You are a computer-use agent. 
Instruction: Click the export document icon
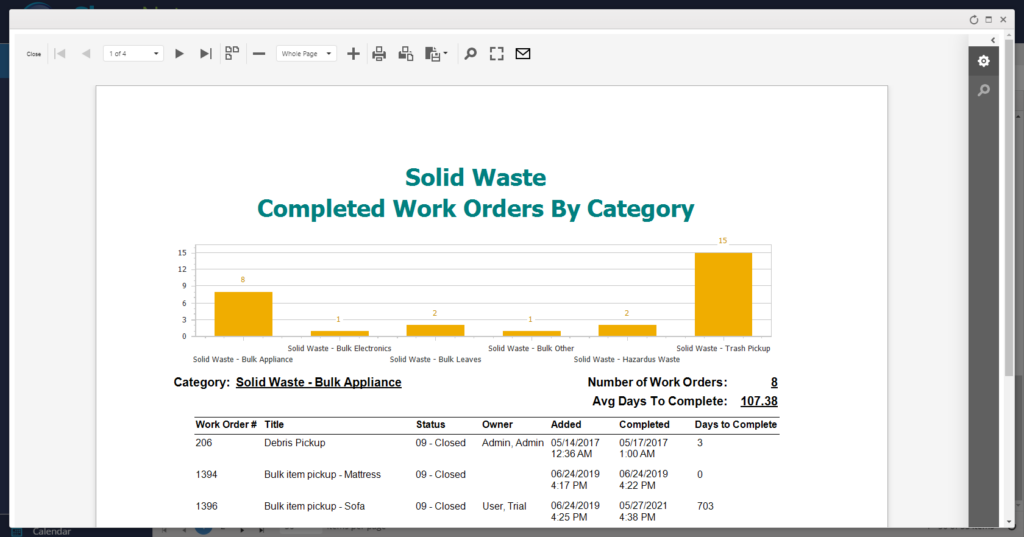432,54
